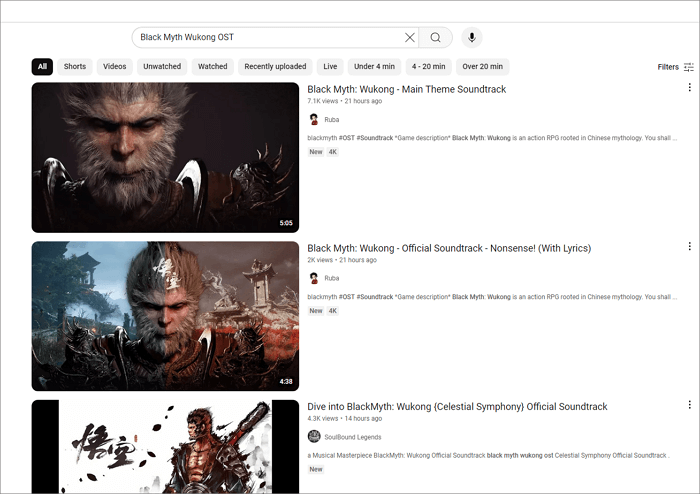Click the magnifying glass search button
The image size is (700, 494).
[435, 37]
